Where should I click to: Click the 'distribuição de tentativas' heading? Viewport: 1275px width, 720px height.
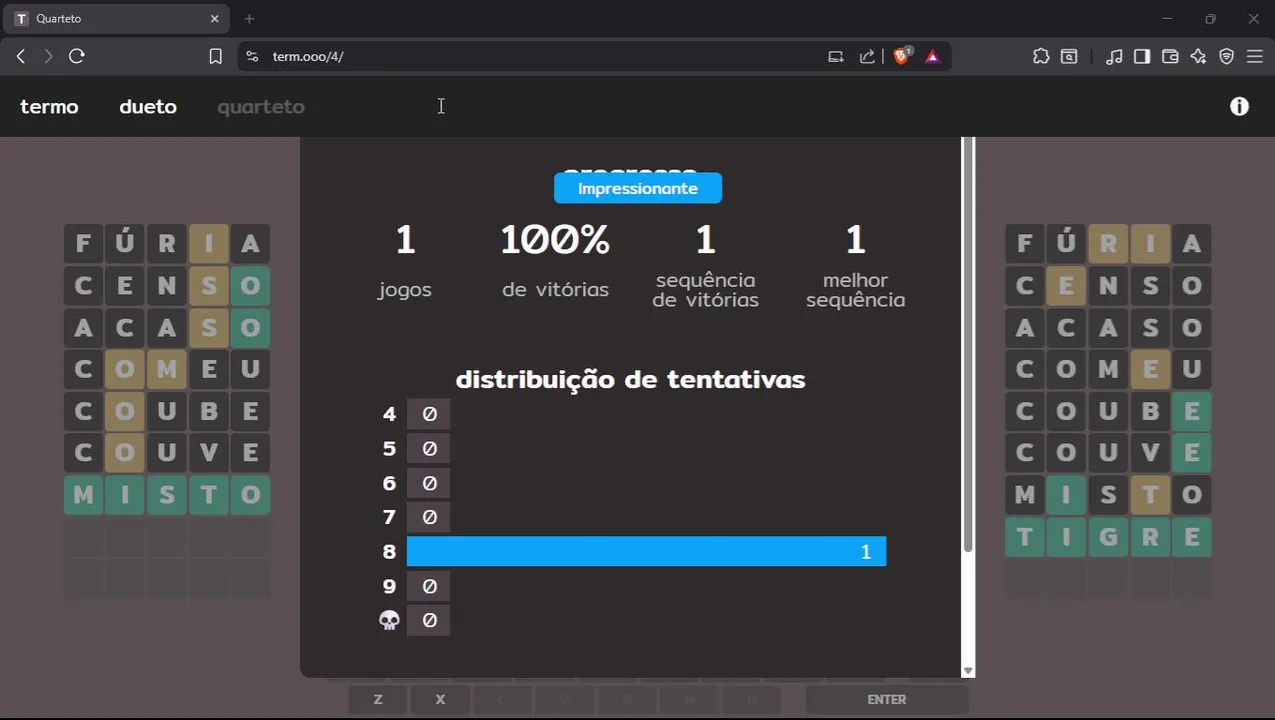point(630,380)
